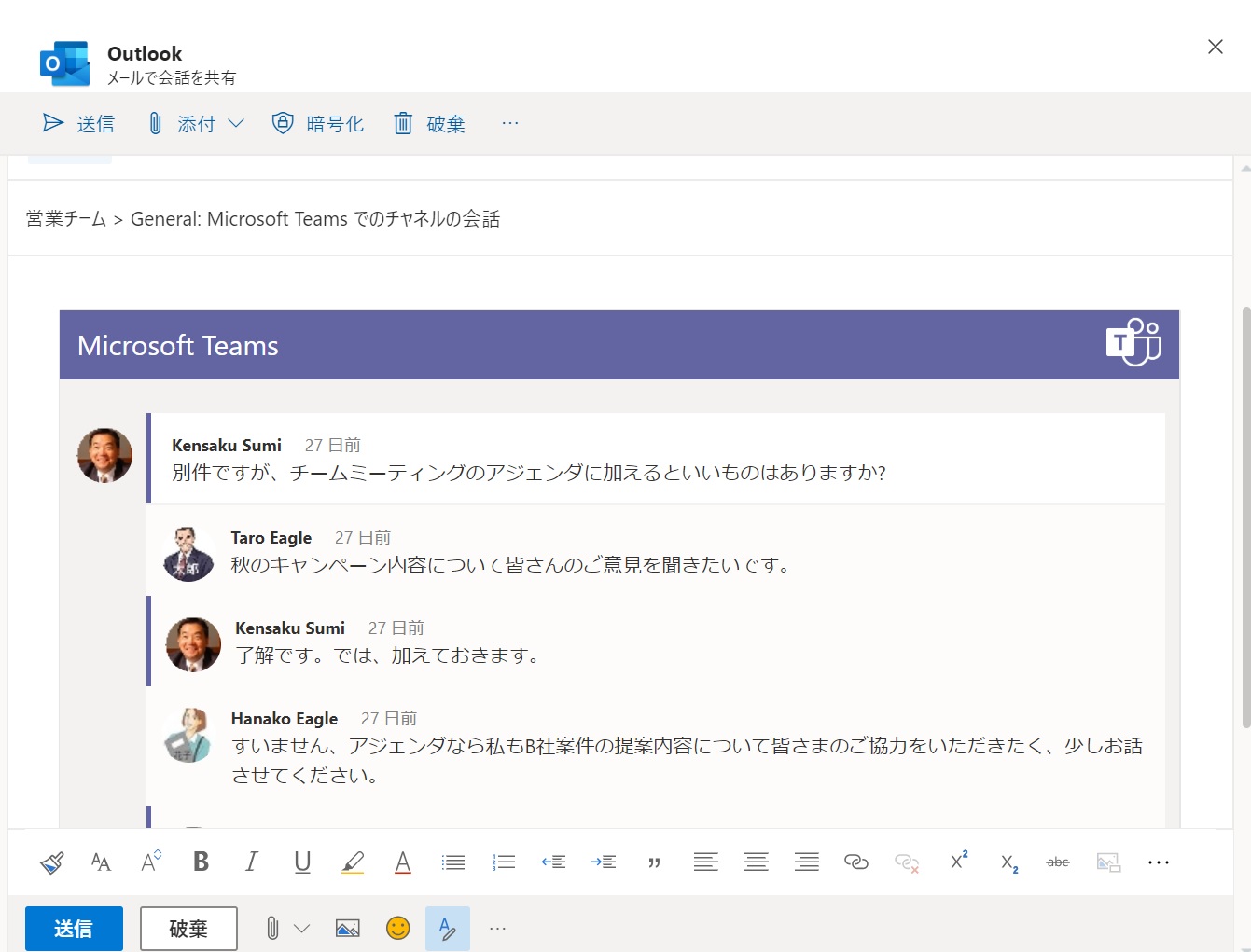
Task: Insert a bulleted list
Action: click(x=453, y=862)
